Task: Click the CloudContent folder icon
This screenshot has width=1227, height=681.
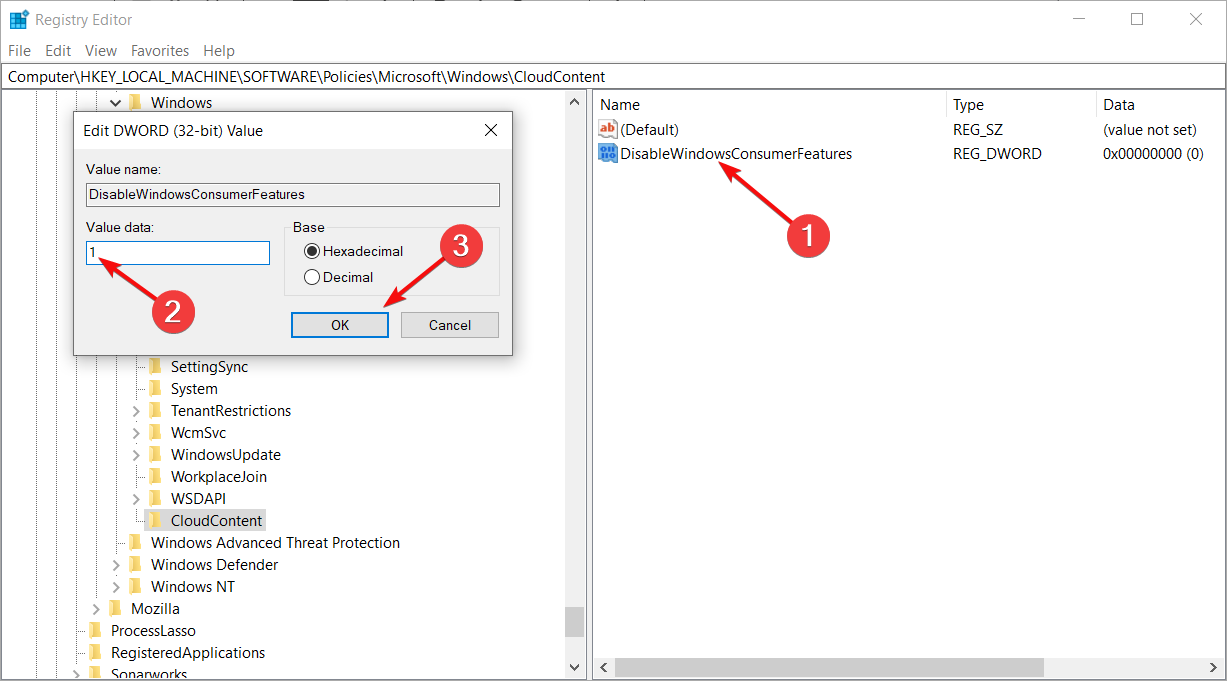Action: coord(155,520)
